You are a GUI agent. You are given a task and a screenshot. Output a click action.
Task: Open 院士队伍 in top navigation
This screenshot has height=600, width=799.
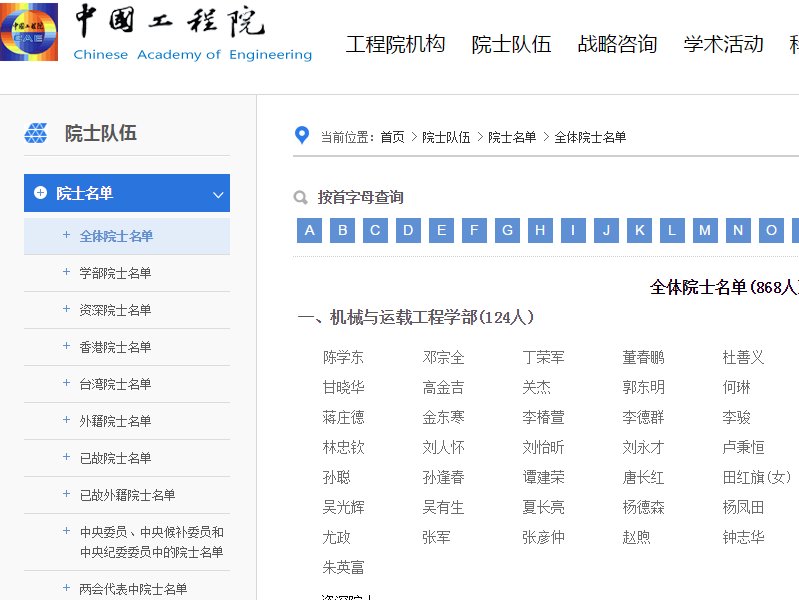click(x=511, y=44)
